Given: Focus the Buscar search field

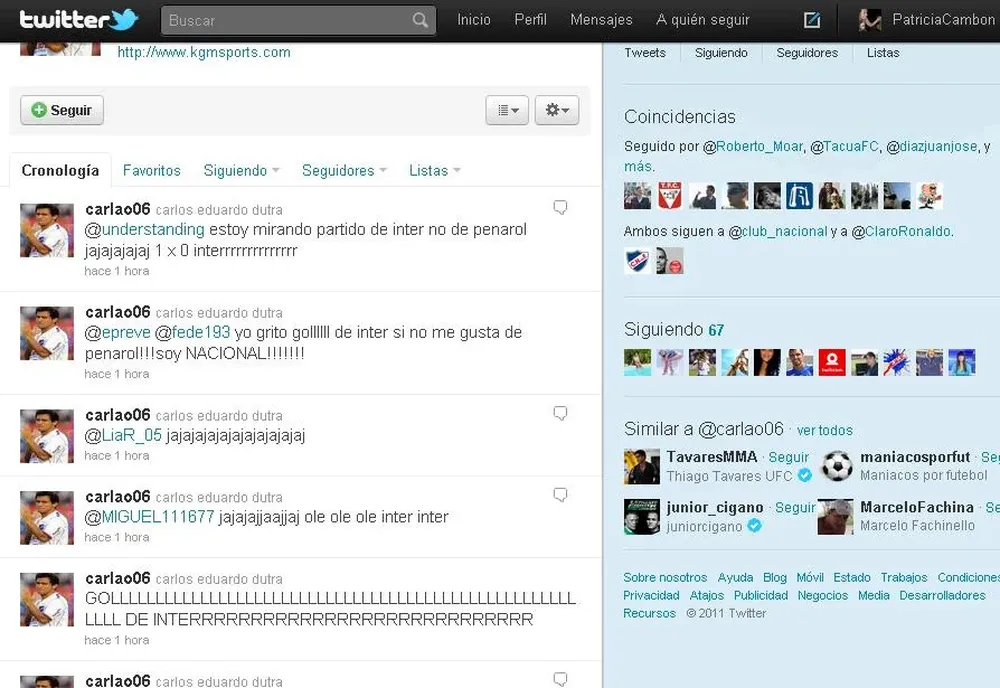Looking at the screenshot, I should point(285,20).
